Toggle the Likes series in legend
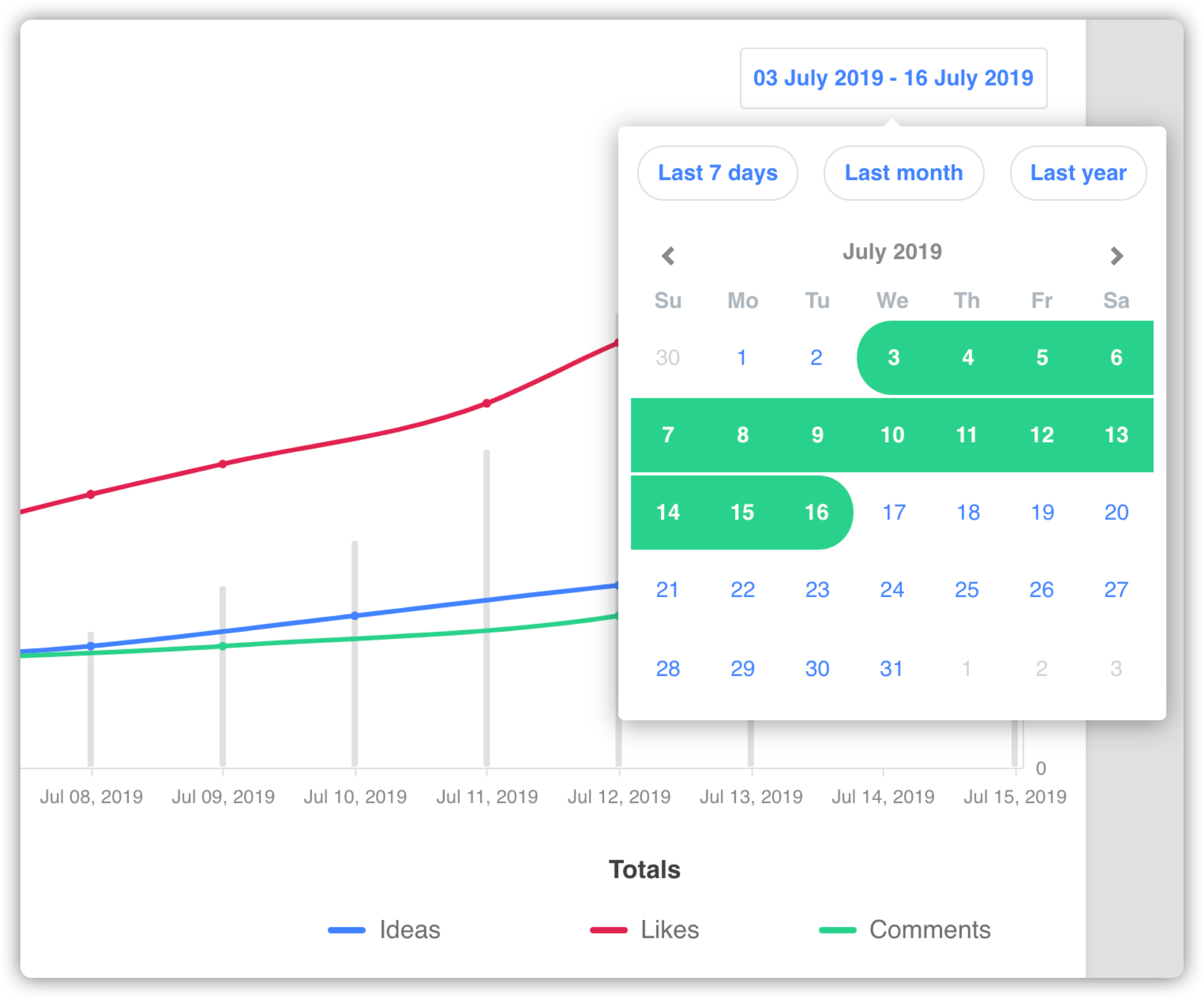 [644, 929]
